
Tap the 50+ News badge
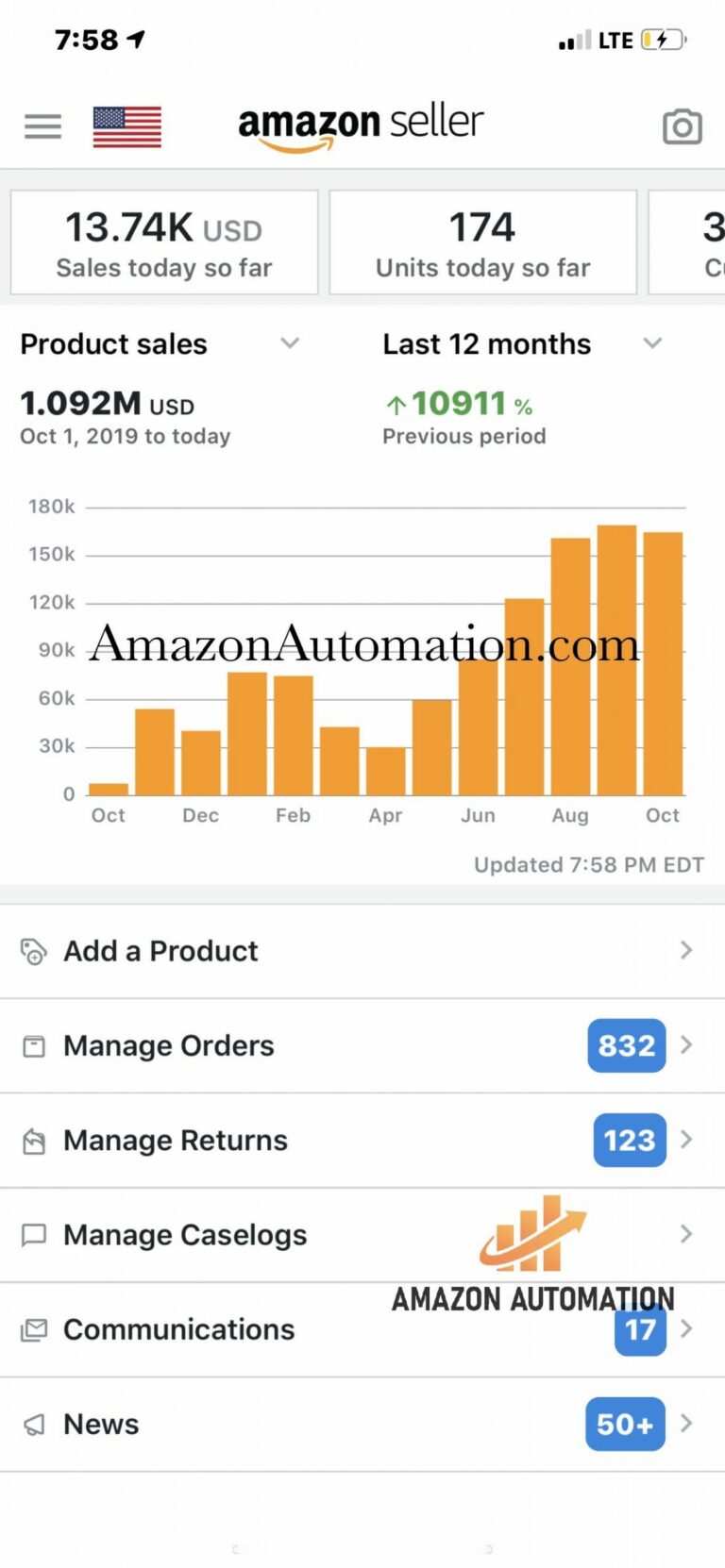(x=625, y=1424)
